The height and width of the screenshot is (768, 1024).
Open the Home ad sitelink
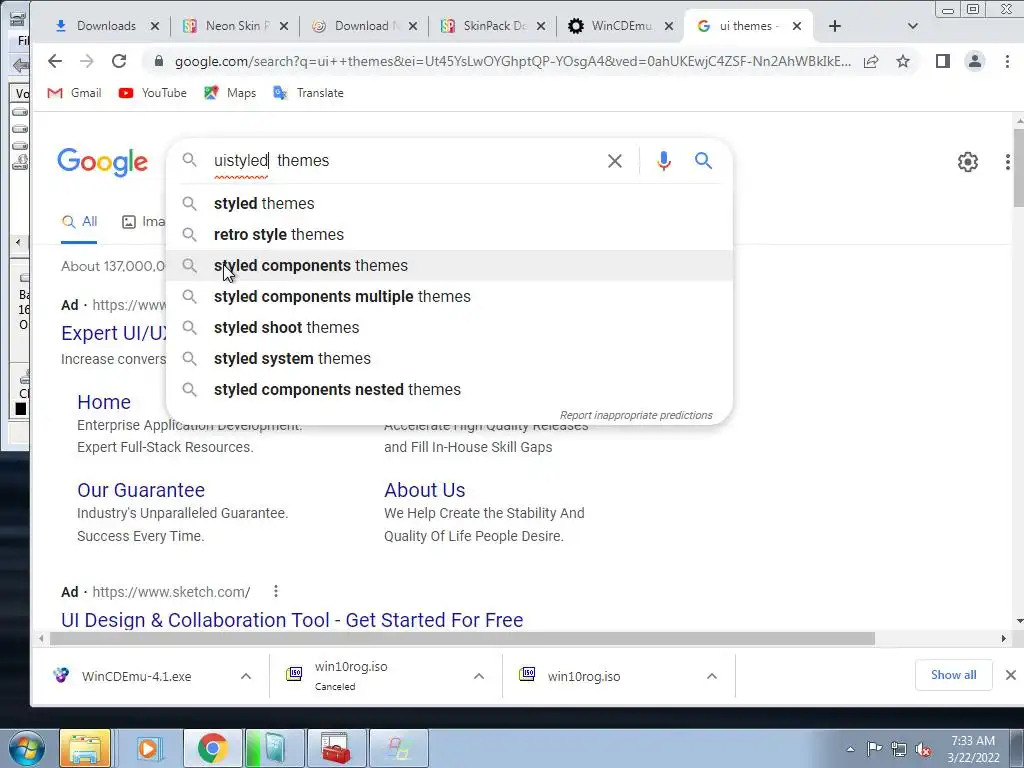coord(104,402)
